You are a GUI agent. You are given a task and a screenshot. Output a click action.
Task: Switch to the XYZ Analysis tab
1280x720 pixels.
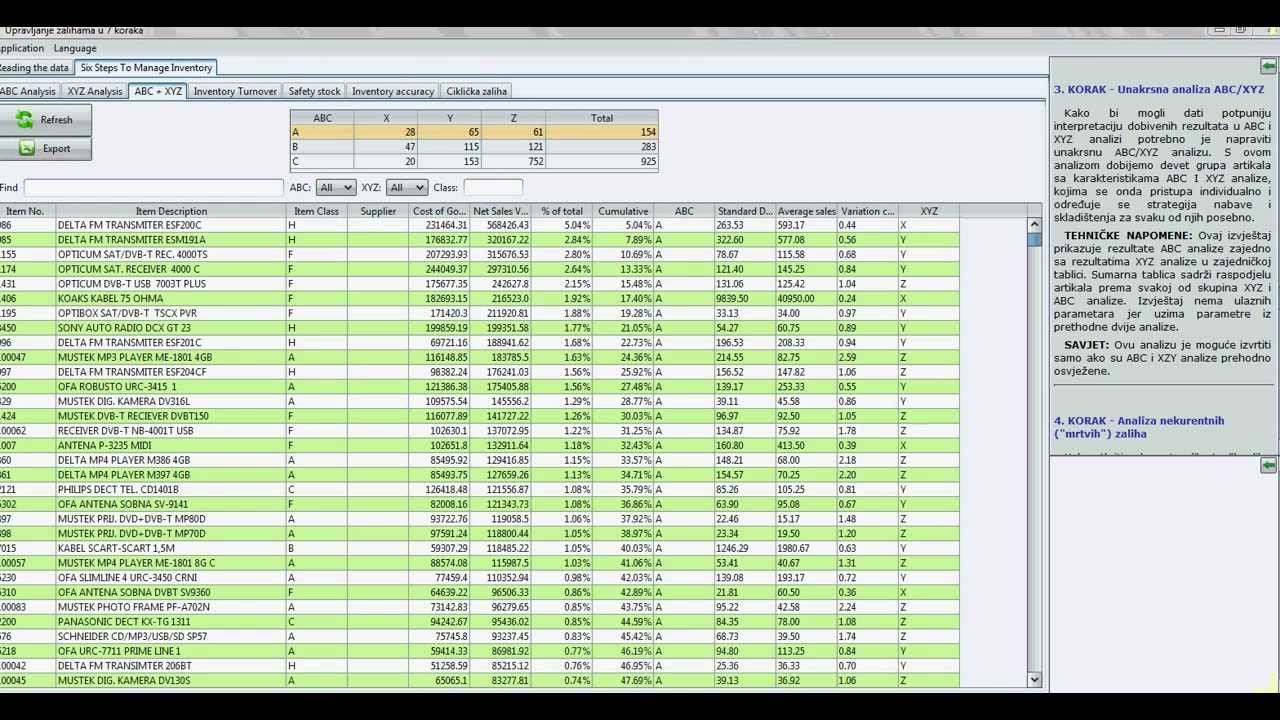pyautogui.click(x=95, y=91)
